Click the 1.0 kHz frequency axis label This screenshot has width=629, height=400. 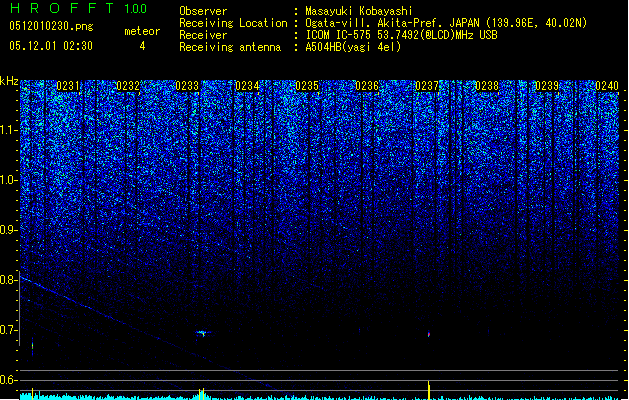[x=9, y=180]
